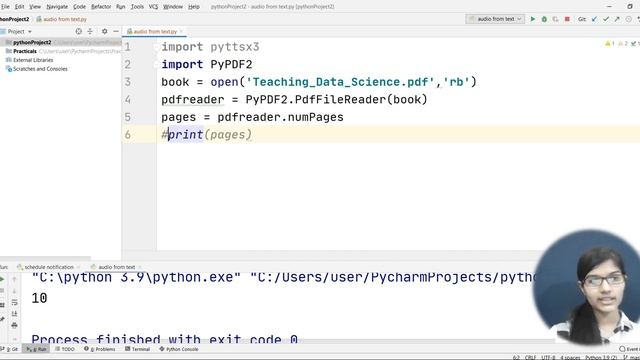The height and width of the screenshot is (360, 640).
Task: Open the Navigate menu
Action: point(57,7)
